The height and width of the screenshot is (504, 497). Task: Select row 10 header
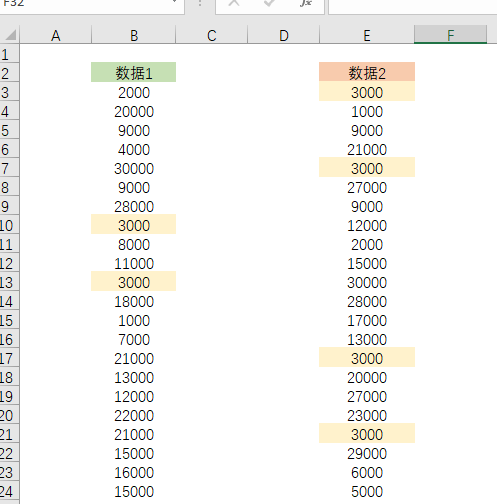pyautogui.click(x=9, y=225)
